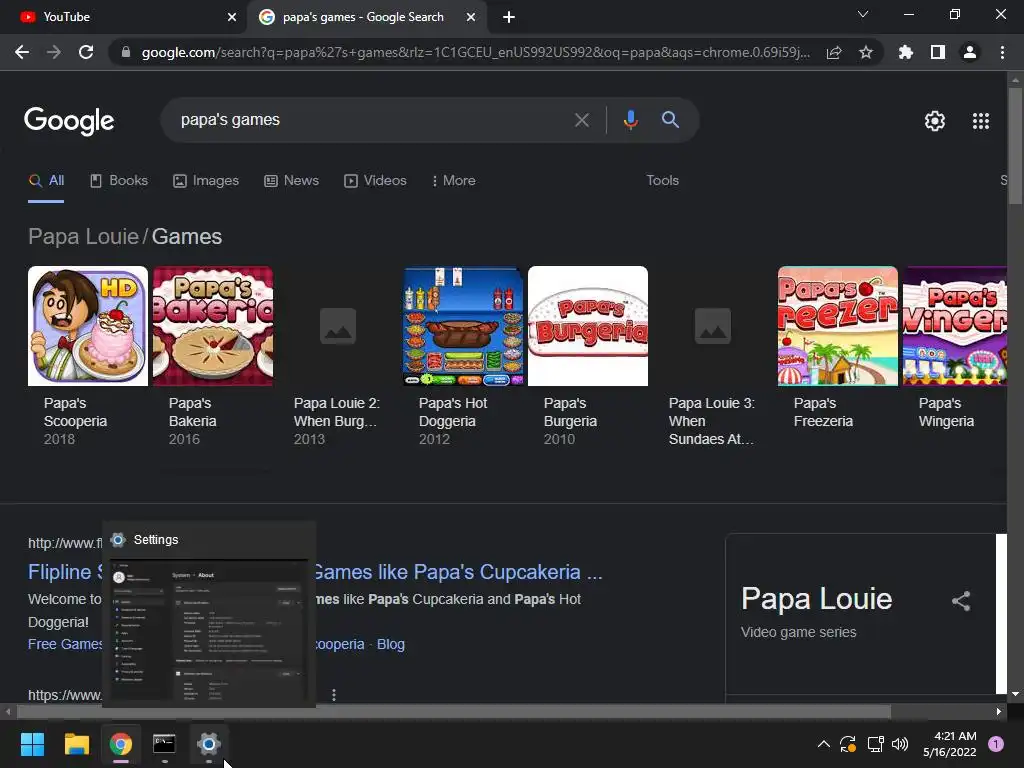The height and width of the screenshot is (768, 1024).
Task: Share the Papa Louie knowledge panel
Action: click(x=961, y=601)
